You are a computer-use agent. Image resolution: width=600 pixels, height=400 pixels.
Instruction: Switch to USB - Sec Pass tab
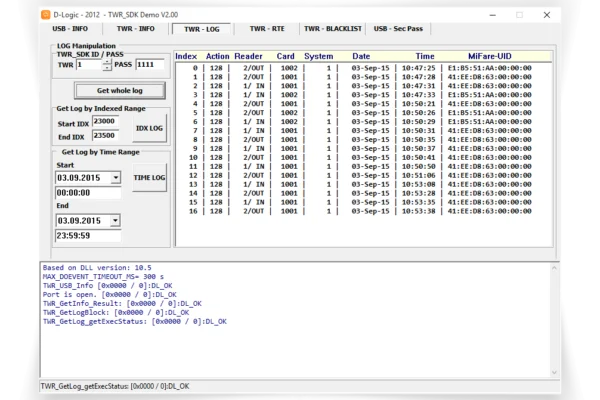[x=398, y=29]
